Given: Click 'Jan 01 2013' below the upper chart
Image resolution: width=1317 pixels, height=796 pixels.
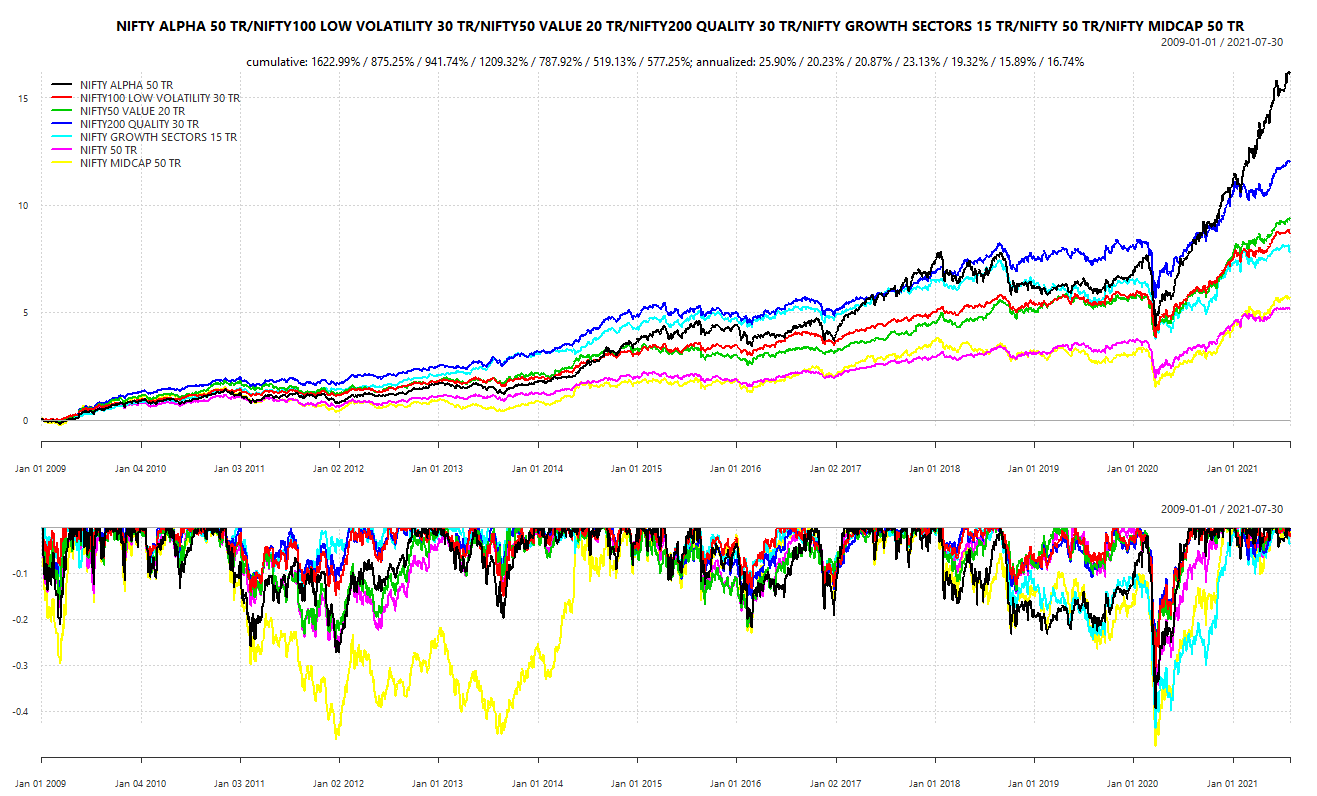Looking at the screenshot, I should (x=438, y=468).
